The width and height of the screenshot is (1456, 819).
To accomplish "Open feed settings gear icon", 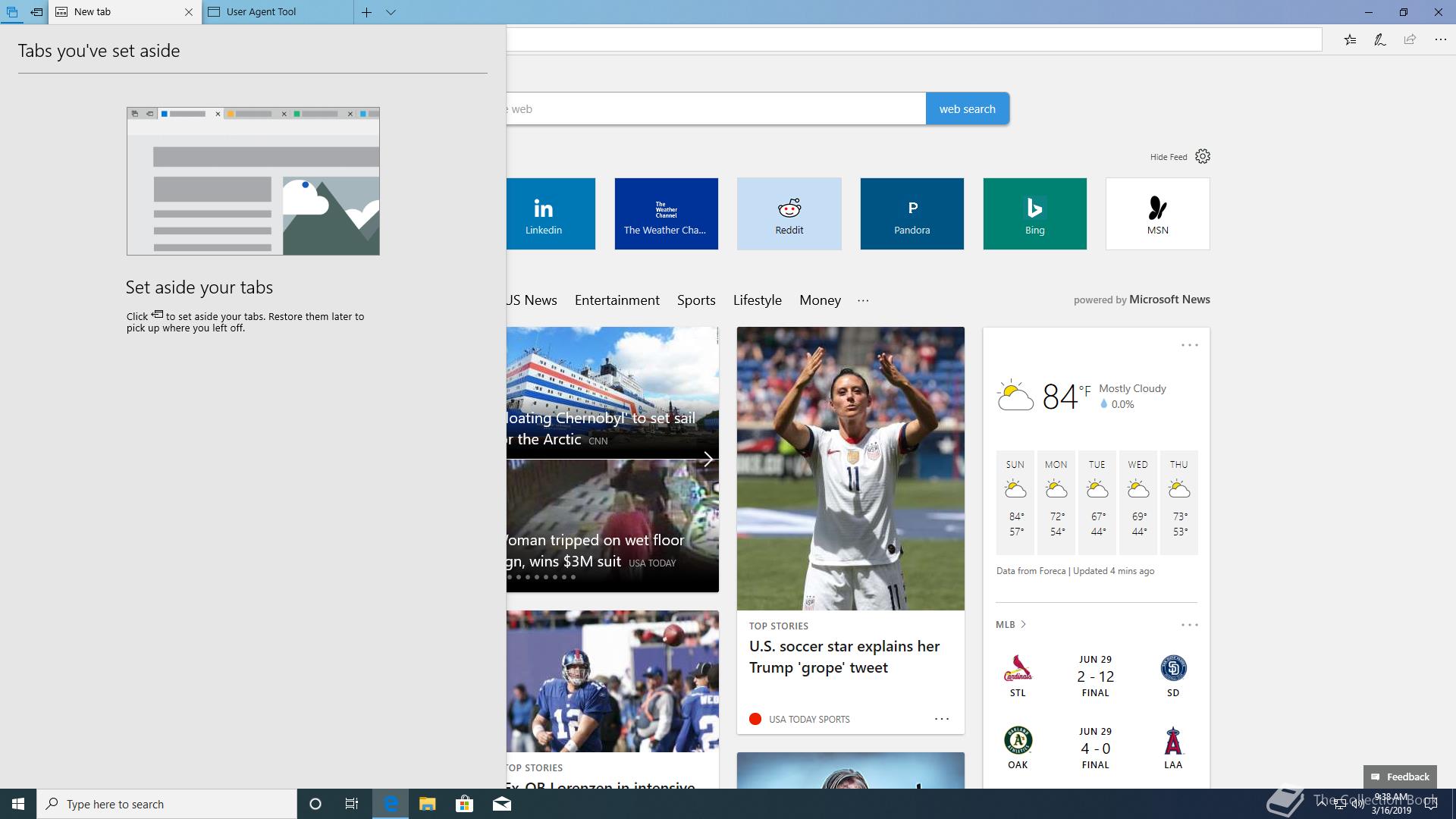I will click(x=1203, y=156).
